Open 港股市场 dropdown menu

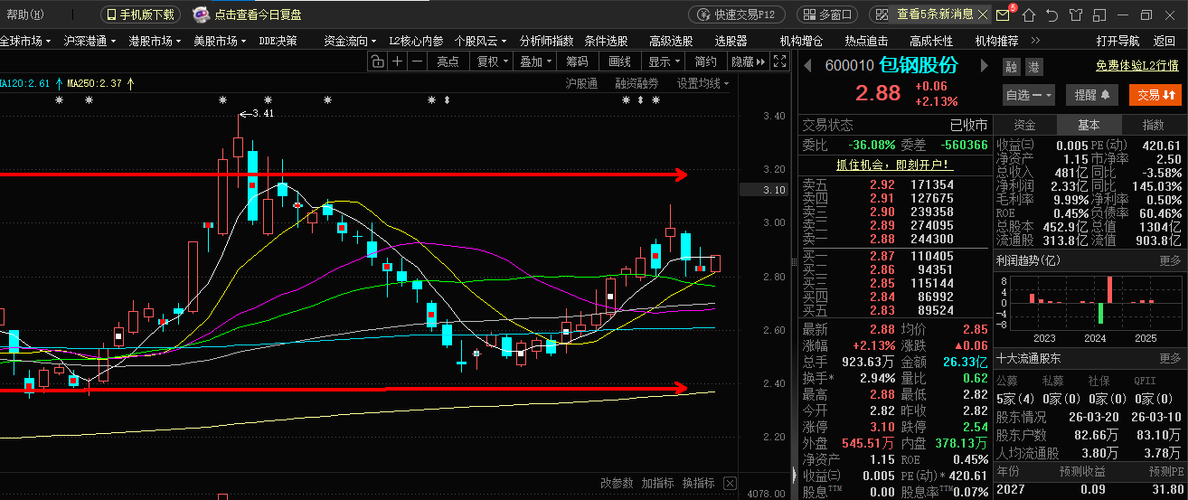[155, 41]
